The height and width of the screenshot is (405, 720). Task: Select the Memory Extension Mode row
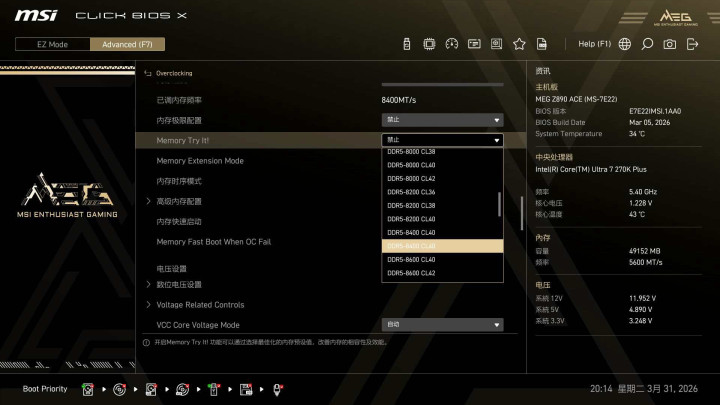point(331,161)
